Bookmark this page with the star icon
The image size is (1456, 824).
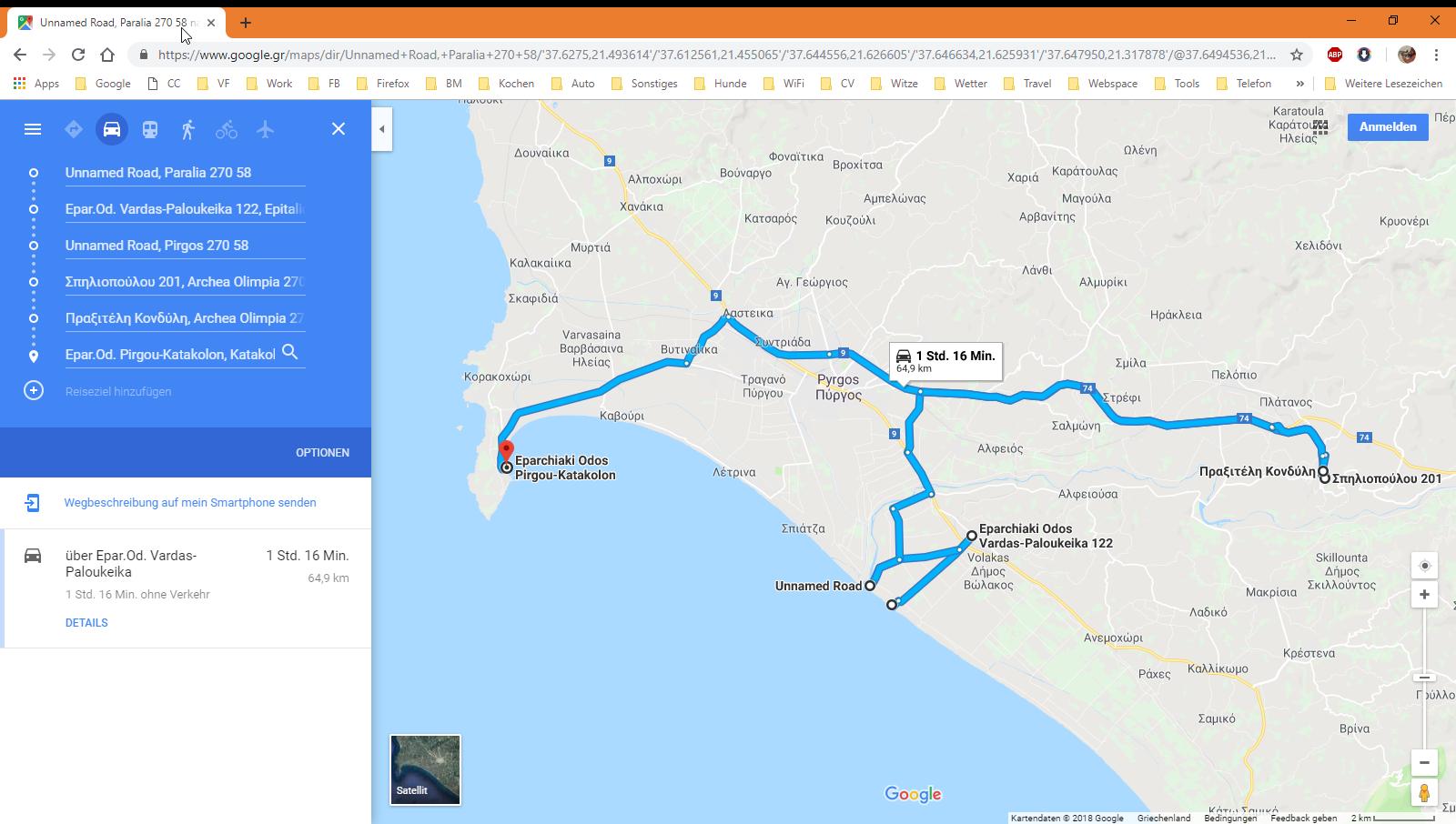pyautogui.click(x=1297, y=55)
